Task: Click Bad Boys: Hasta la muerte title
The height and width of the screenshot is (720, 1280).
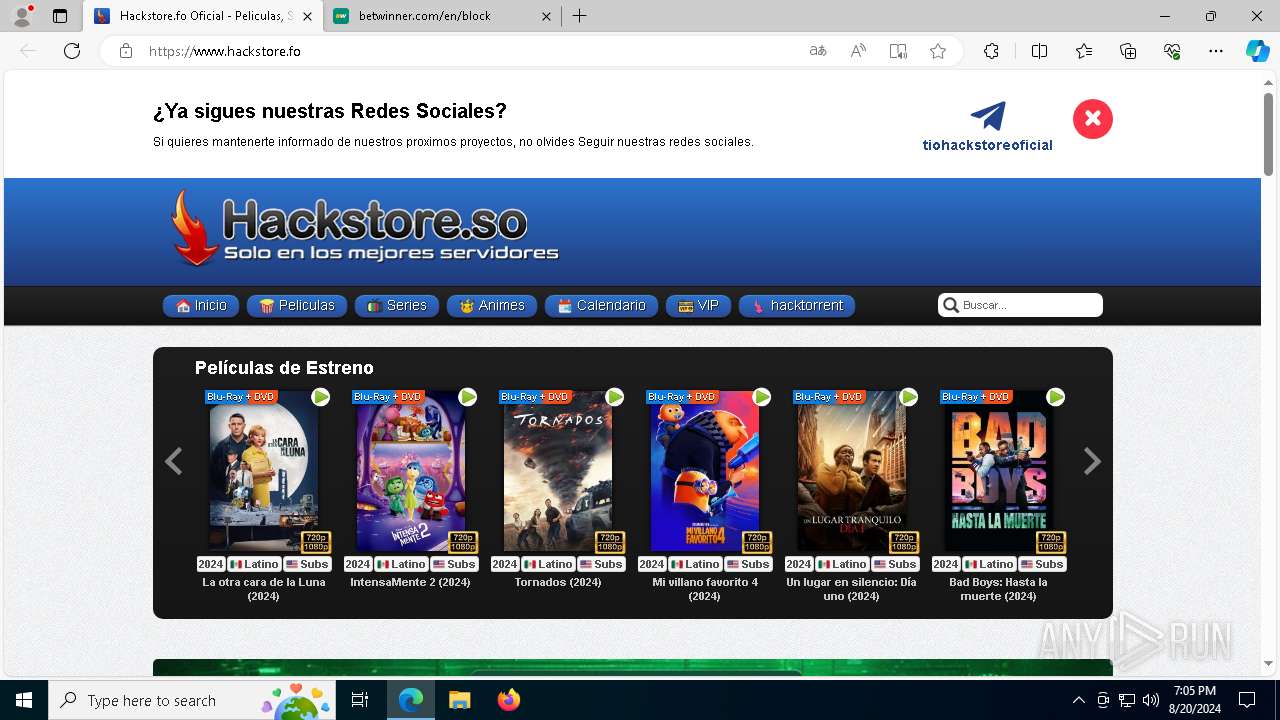Action: 998,589
